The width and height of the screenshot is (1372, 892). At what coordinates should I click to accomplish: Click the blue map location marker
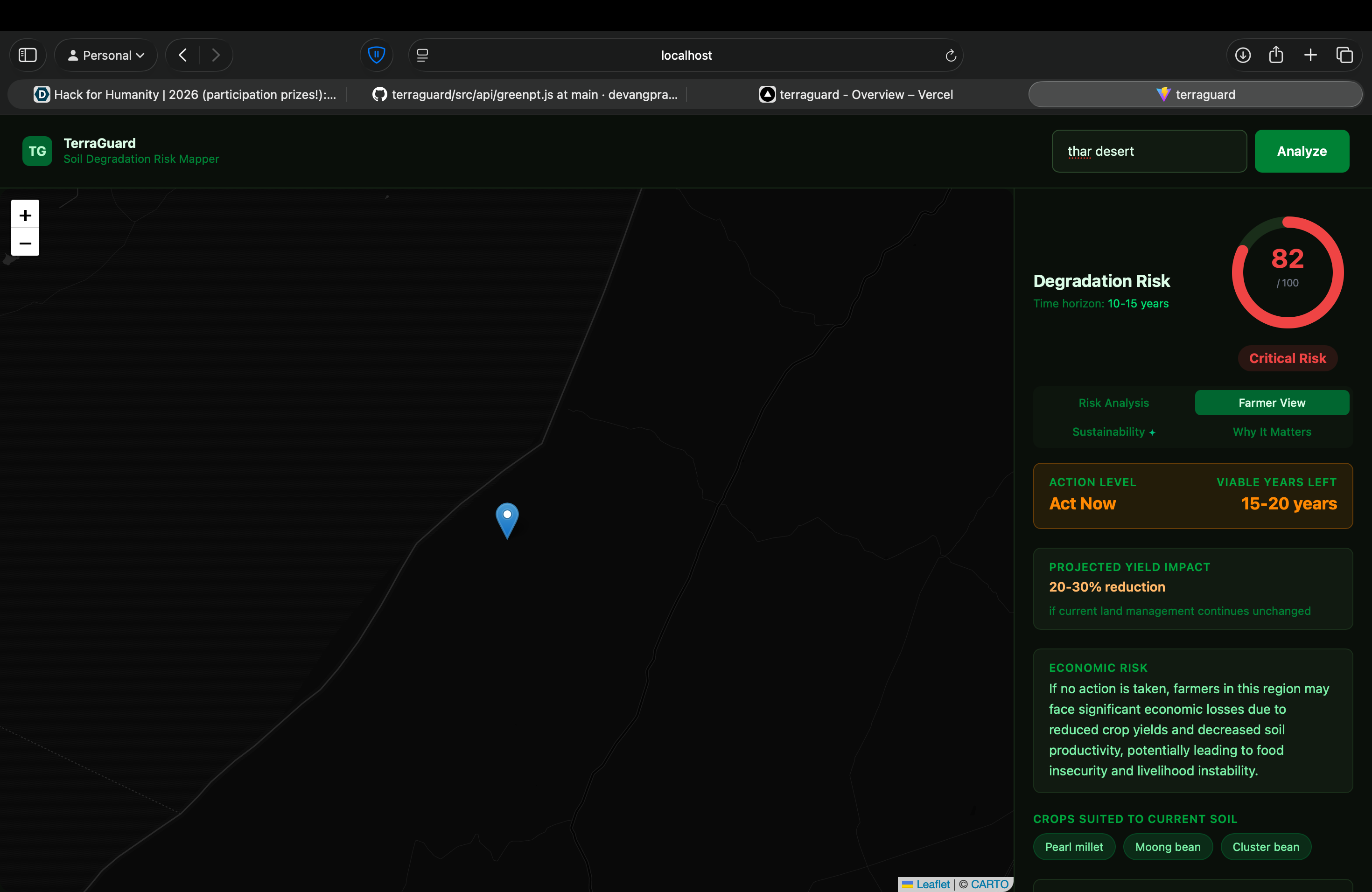(x=507, y=519)
